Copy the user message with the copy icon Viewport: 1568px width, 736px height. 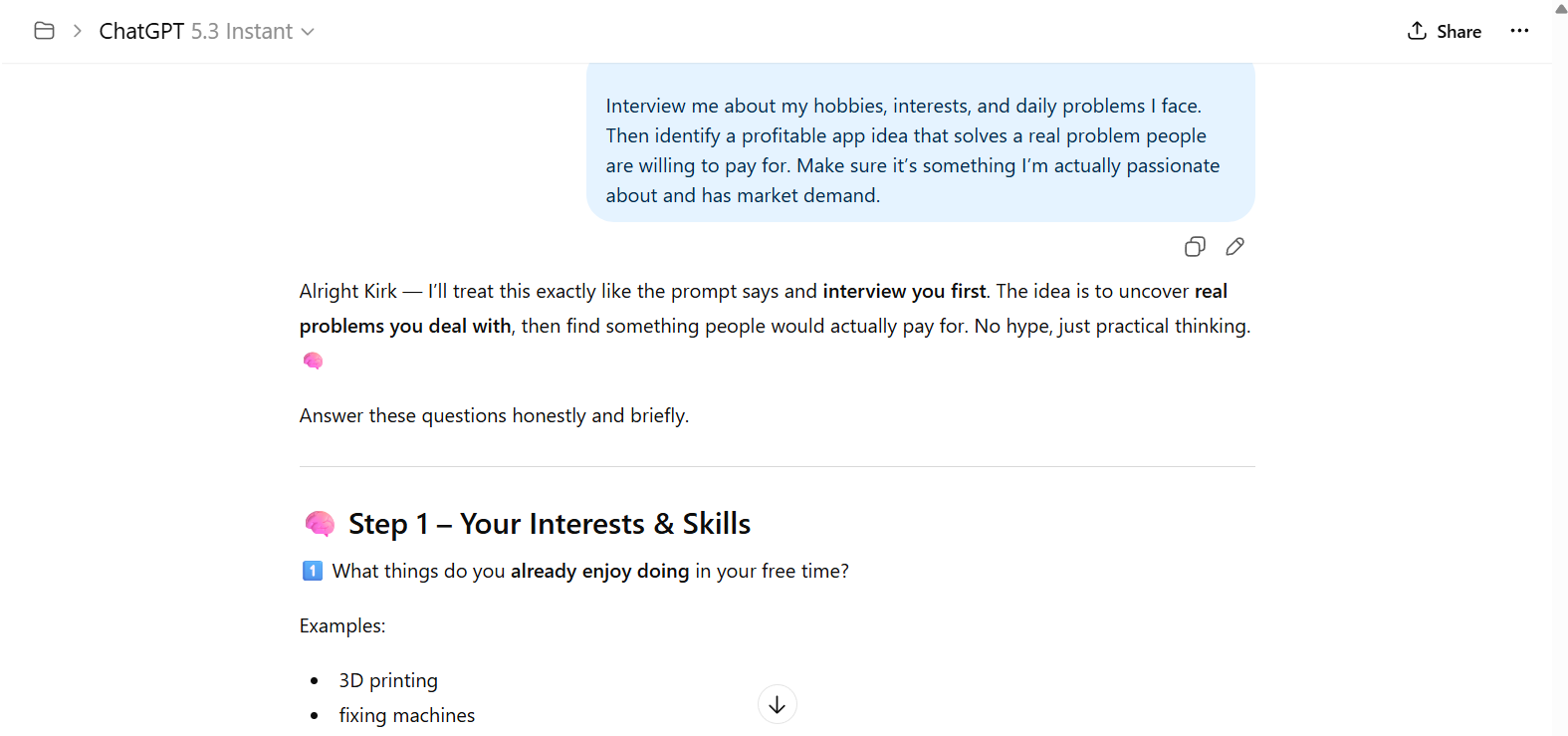1195,247
